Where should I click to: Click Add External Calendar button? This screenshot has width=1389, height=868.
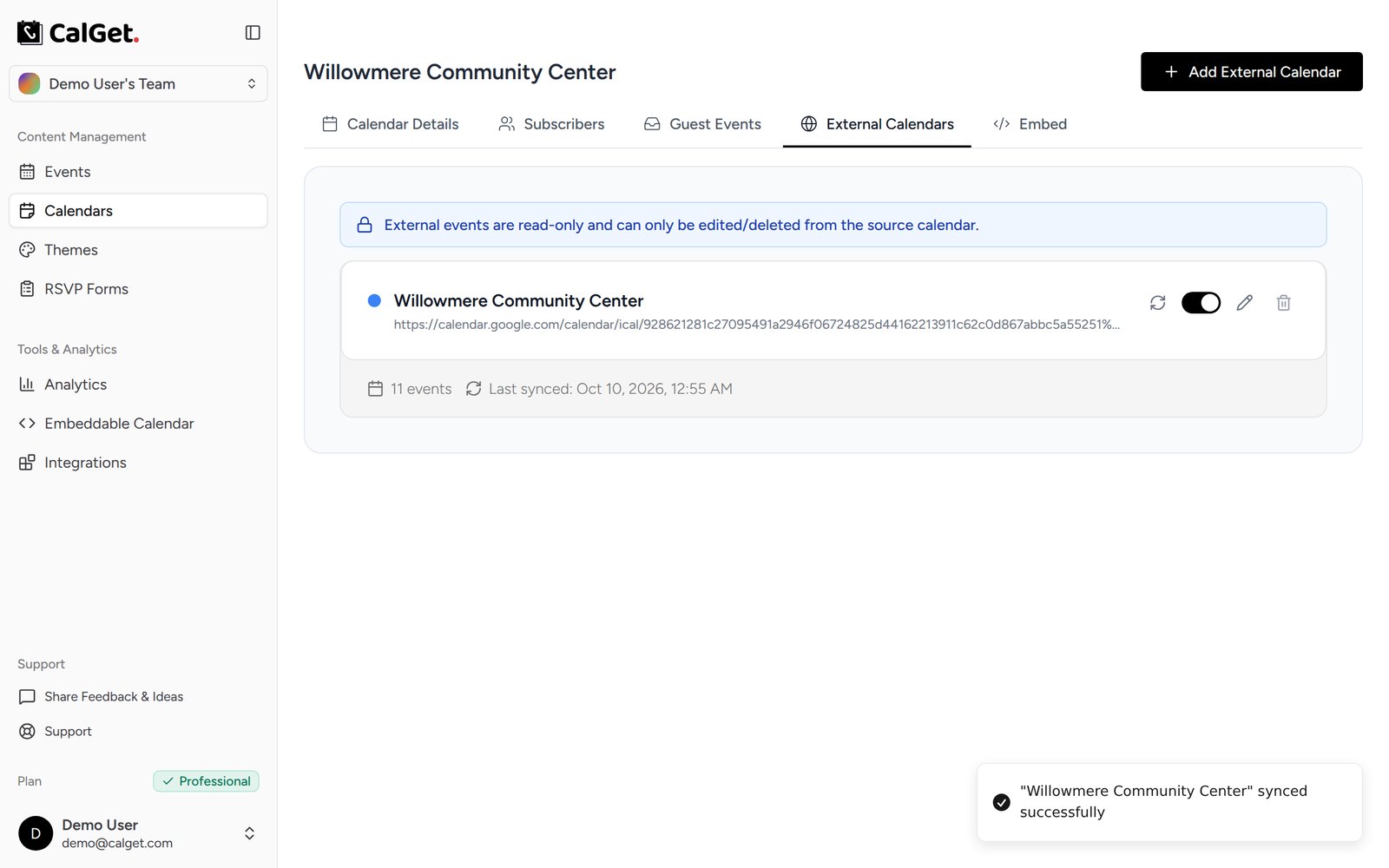(x=1251, y=71)
